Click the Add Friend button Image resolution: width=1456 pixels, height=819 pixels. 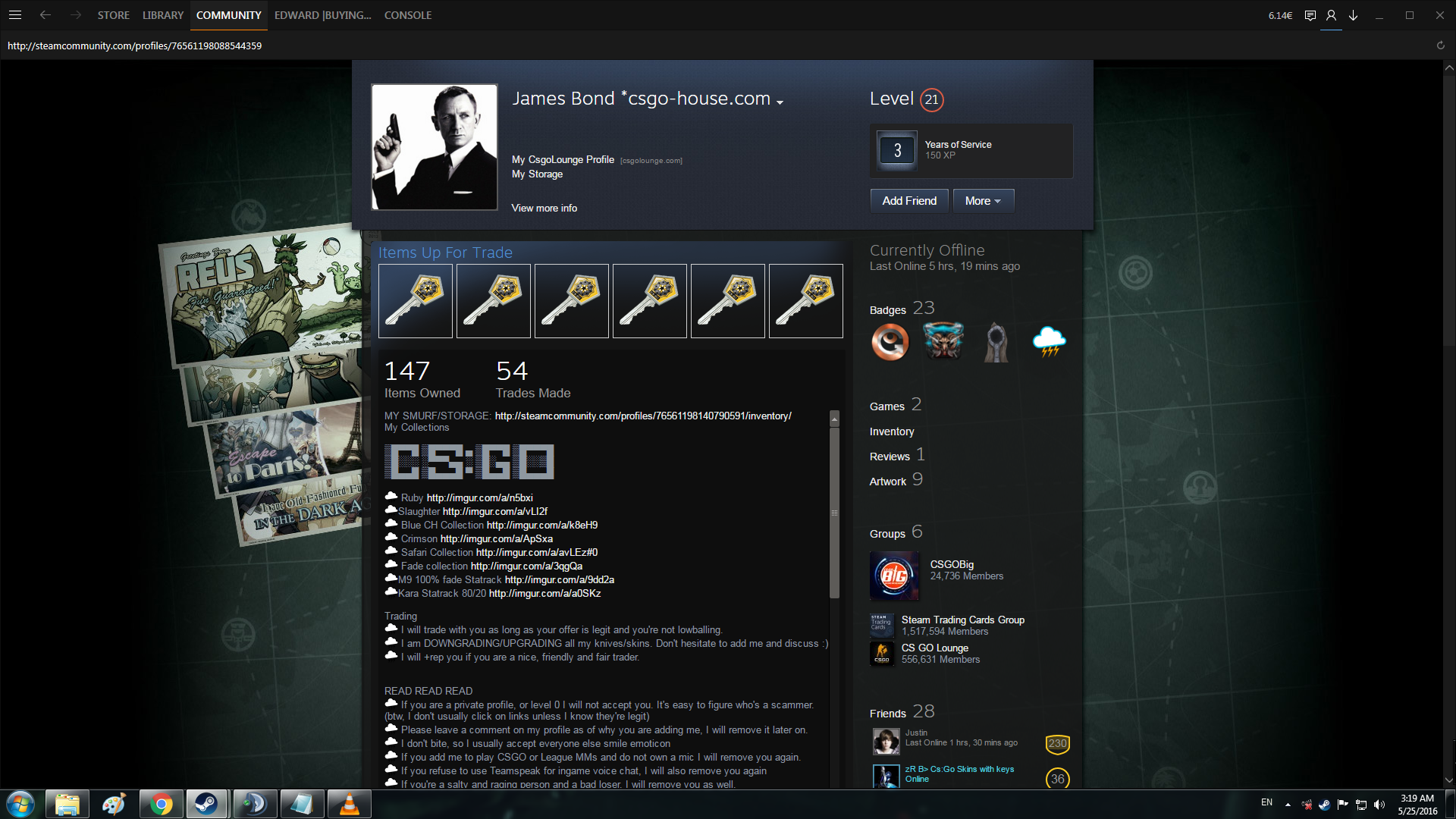point(909,201)
